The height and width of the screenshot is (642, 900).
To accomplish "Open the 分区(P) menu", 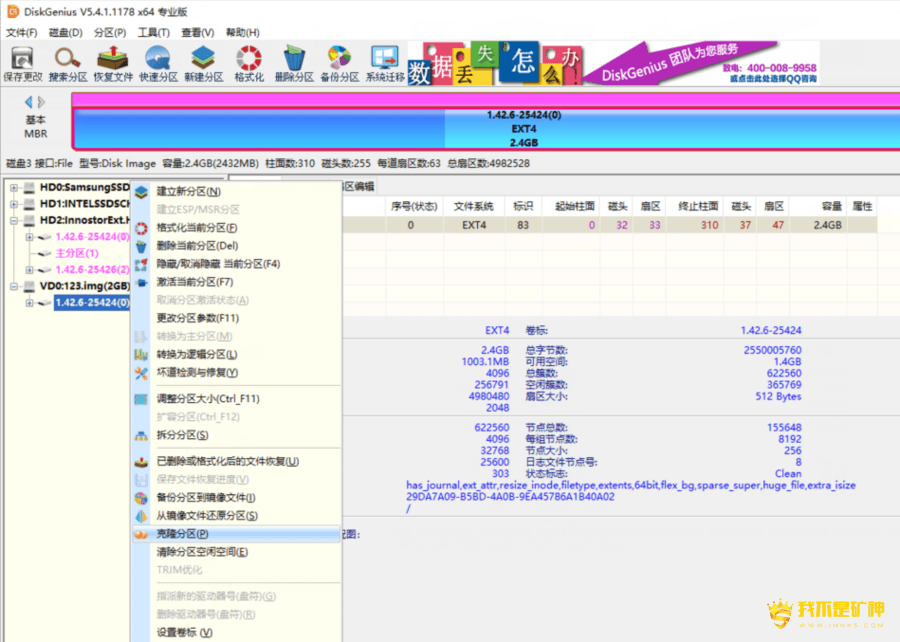I will 110,33.
